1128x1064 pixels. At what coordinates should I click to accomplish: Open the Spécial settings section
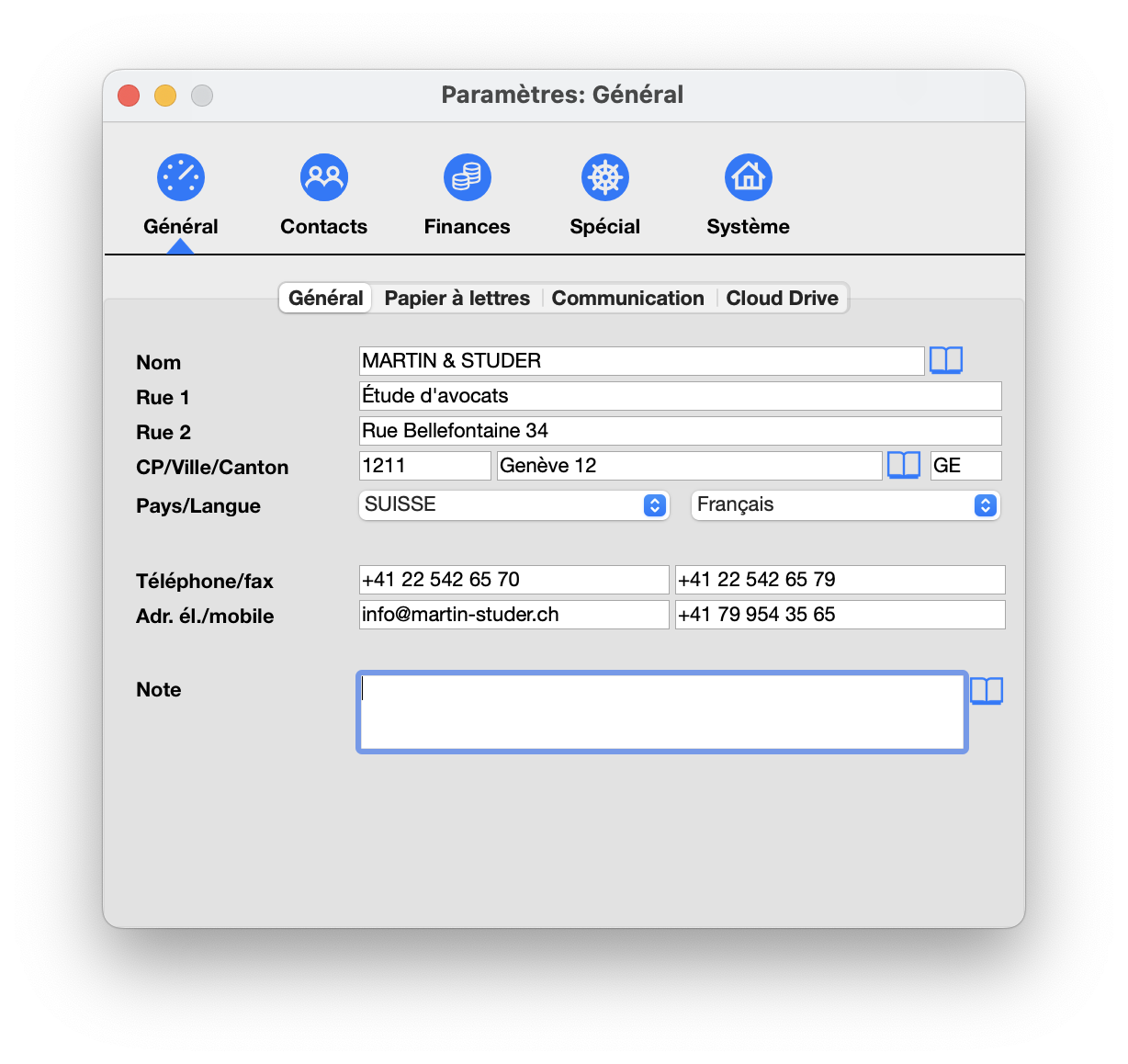[604, 195]
